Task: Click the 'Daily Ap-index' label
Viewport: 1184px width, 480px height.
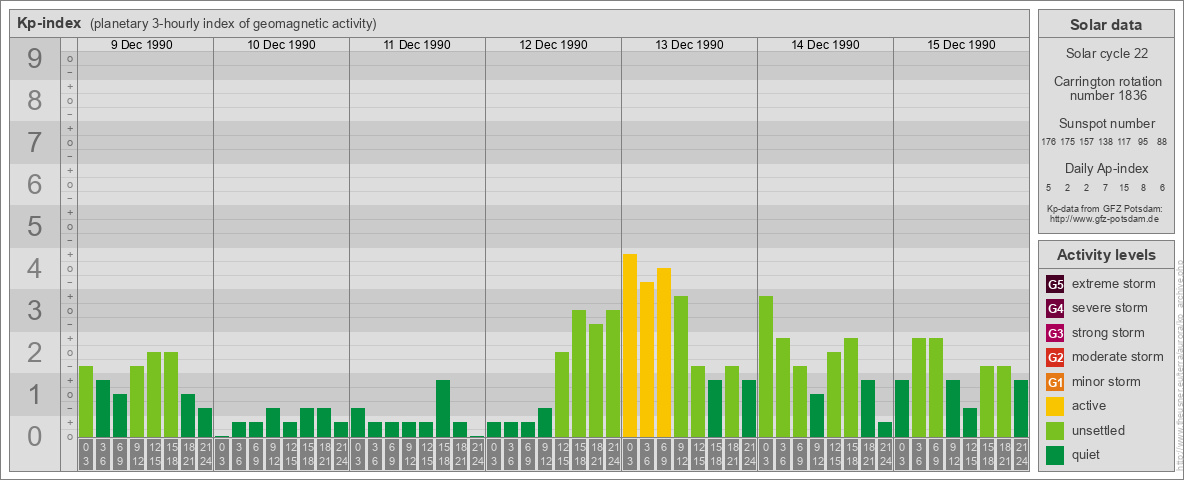Action: pos(1107,168)
